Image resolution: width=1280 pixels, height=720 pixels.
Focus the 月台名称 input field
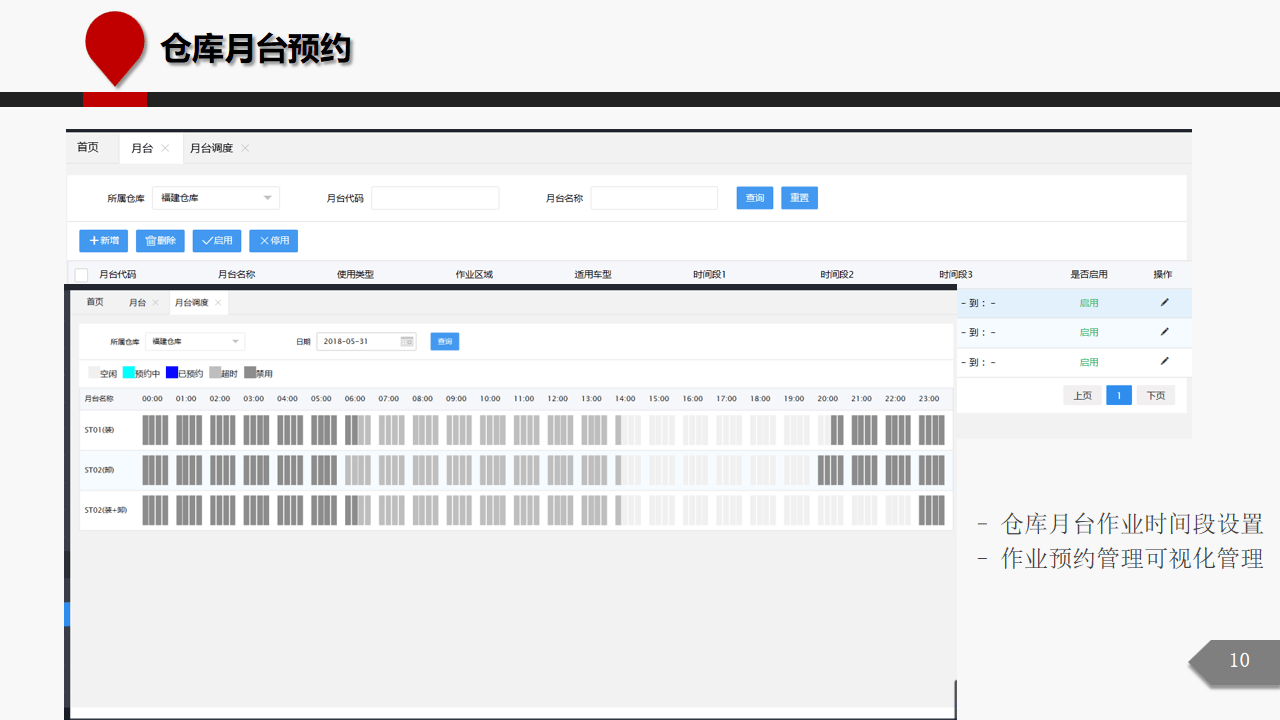point(654,198)
